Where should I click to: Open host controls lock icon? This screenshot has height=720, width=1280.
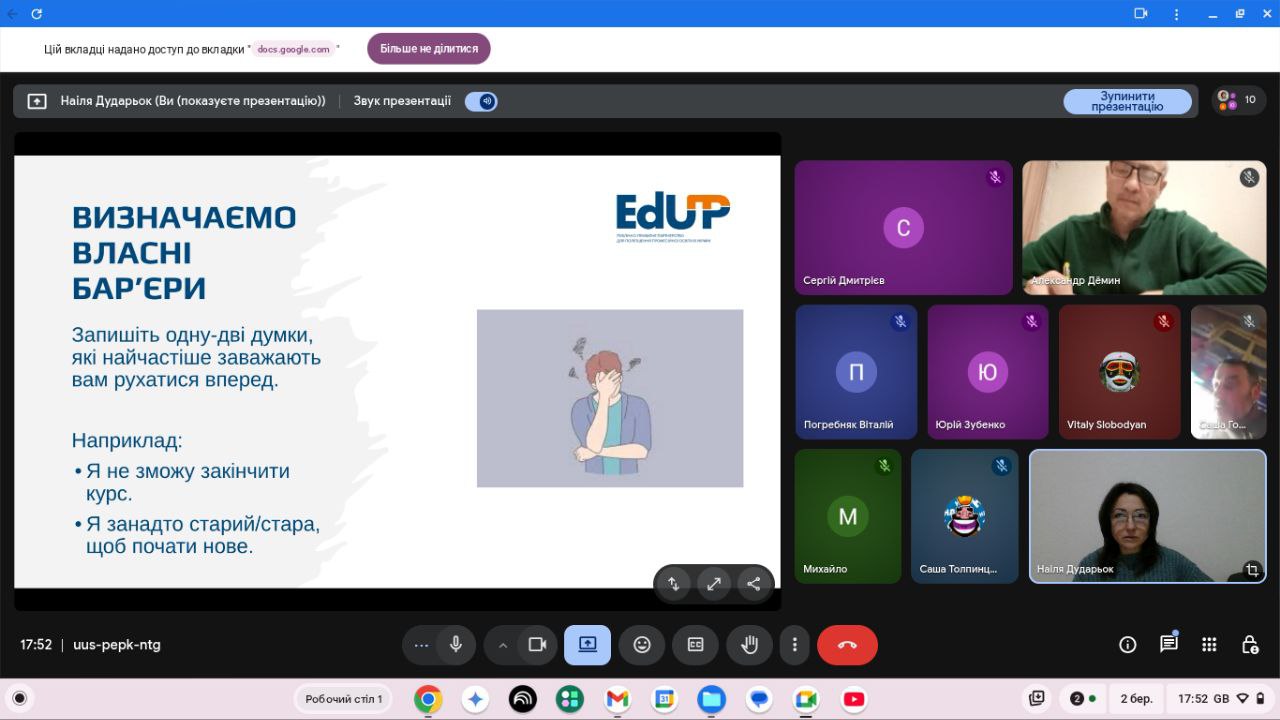pyautogui.click(x=1249, y=645)
